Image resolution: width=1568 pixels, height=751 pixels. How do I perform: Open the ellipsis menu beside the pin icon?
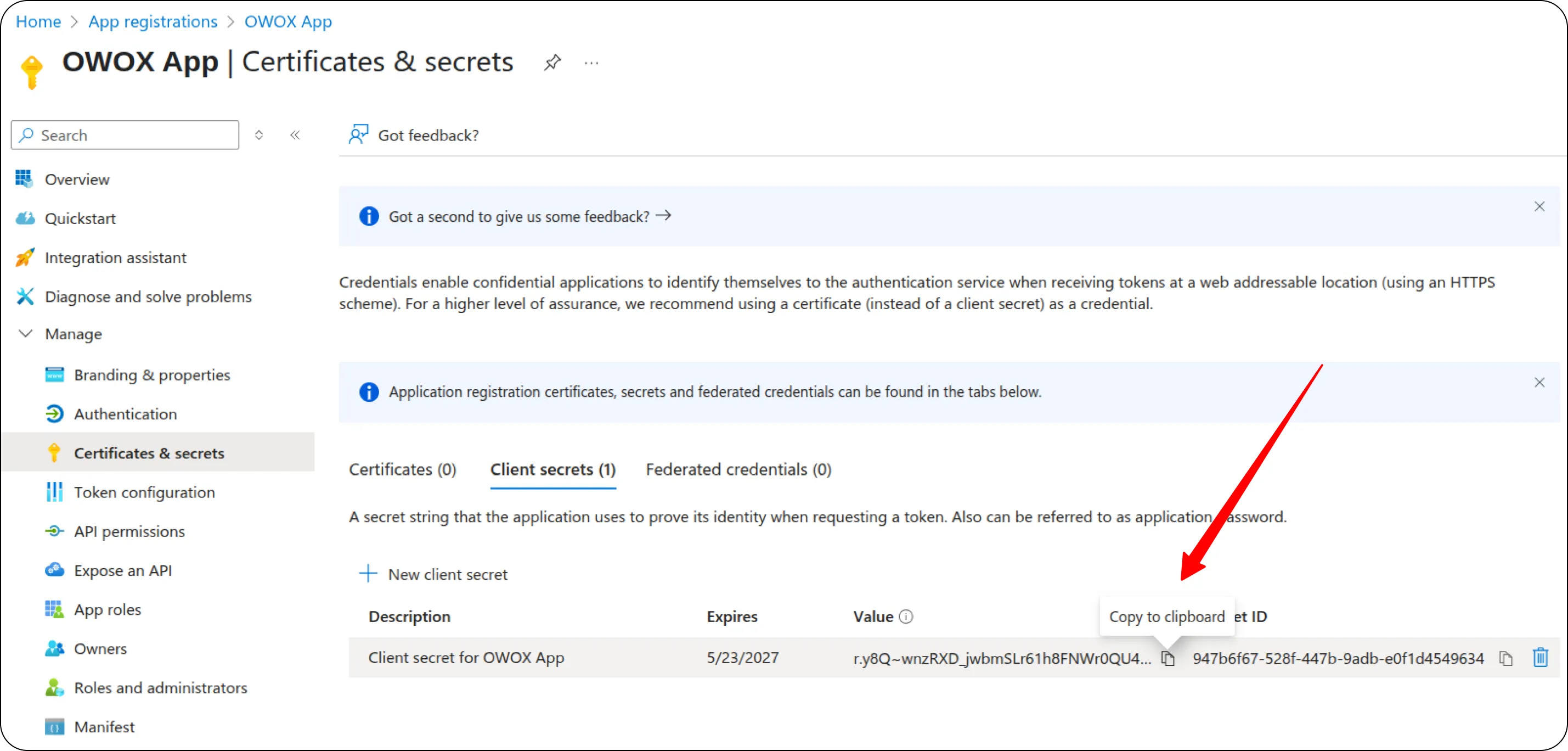click(590, 61)
